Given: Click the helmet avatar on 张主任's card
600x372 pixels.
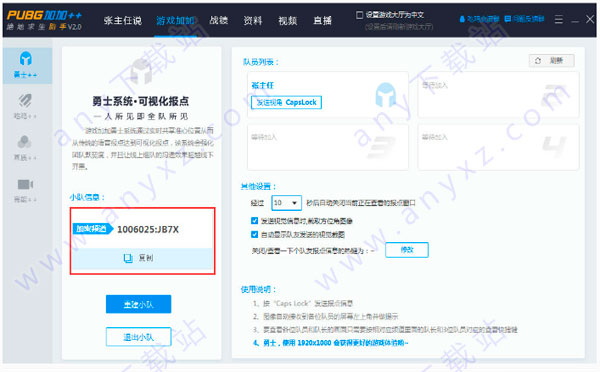Looking at the screenshot, I should click(x=385, y=94).
